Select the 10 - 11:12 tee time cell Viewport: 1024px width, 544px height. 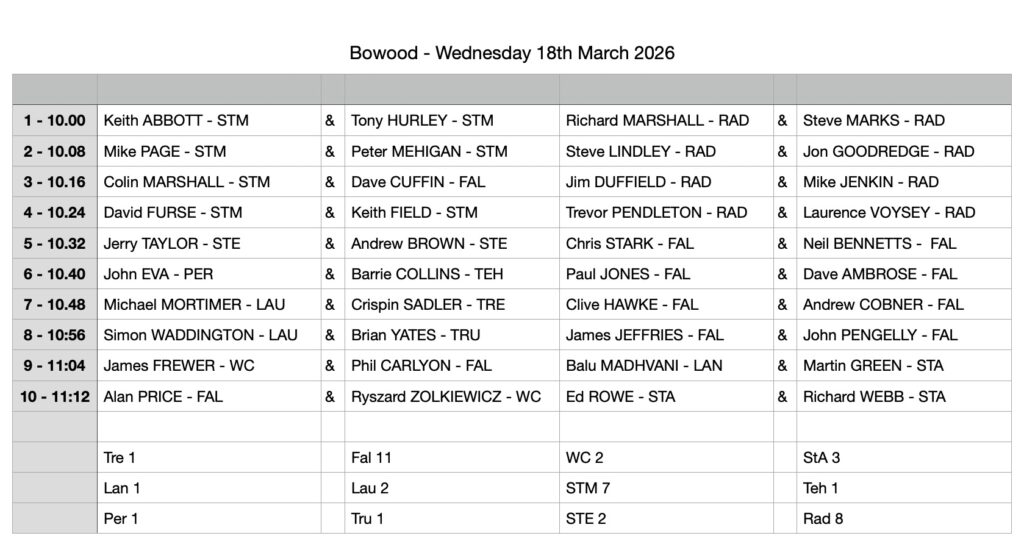coord(55,396)
